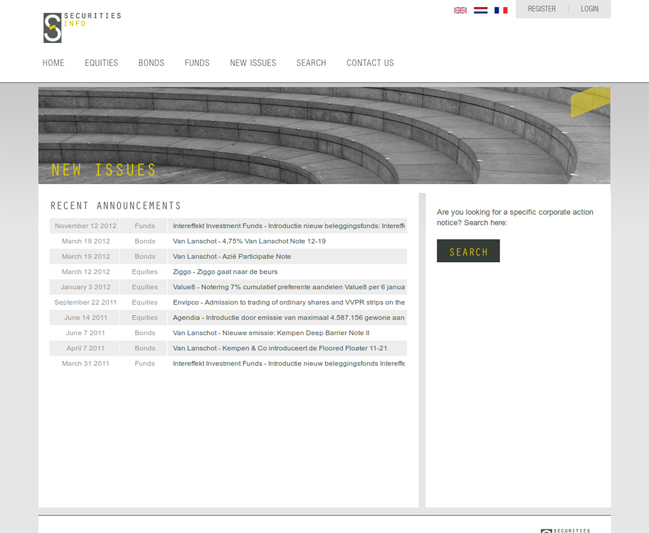Open Ziggo gaat naar de beurs
Screen dimensions: 649x533
[x=225, y=272]
